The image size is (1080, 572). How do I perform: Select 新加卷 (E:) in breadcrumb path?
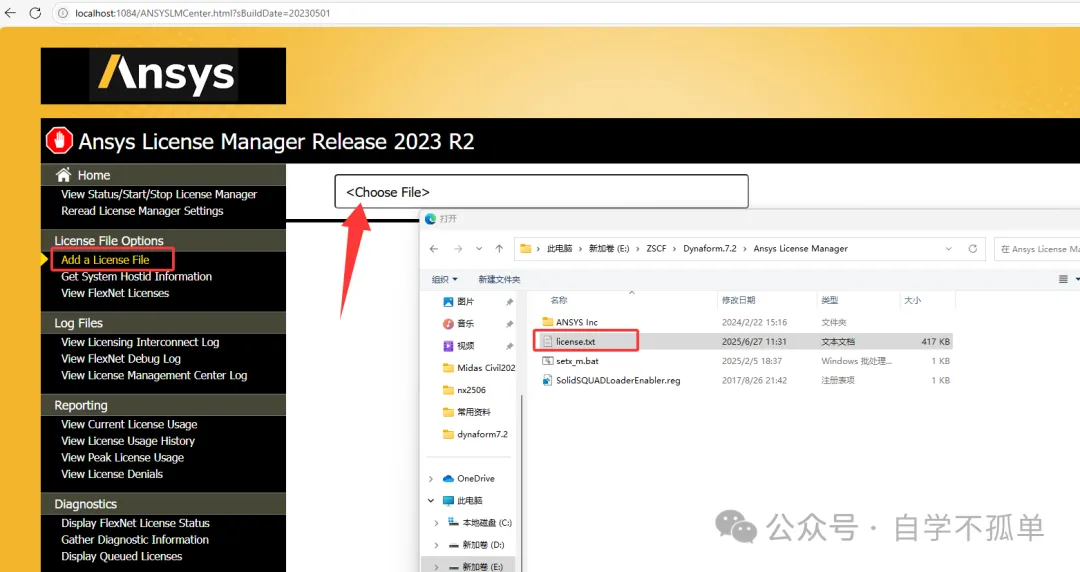click(609, 249)
